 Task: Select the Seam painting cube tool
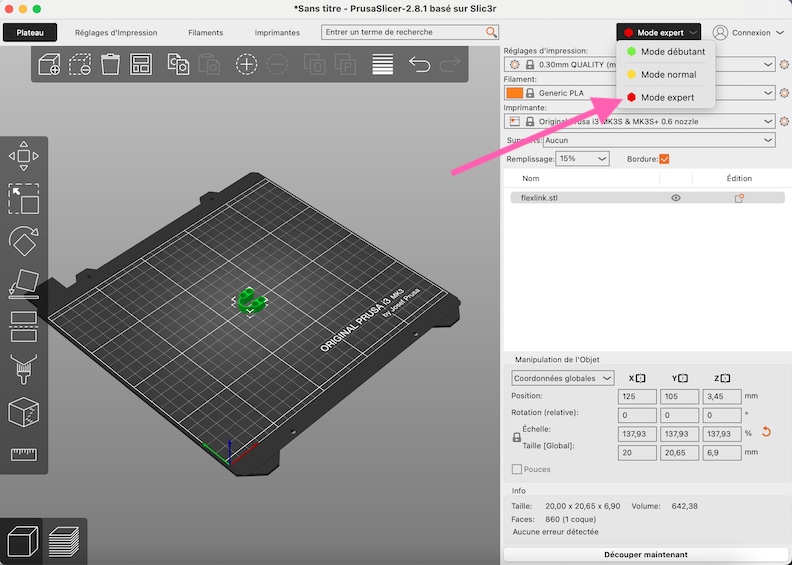[x=24, y=412]
